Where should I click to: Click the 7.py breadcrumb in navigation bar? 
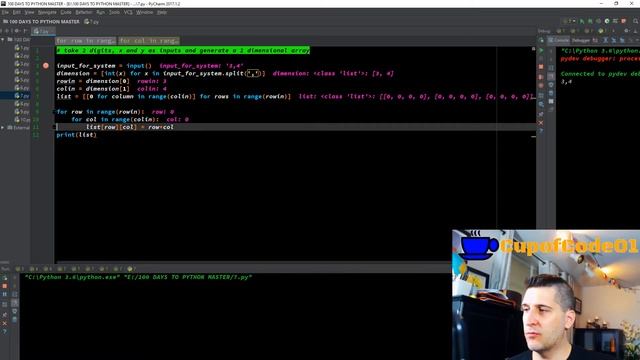pos(92,22)
